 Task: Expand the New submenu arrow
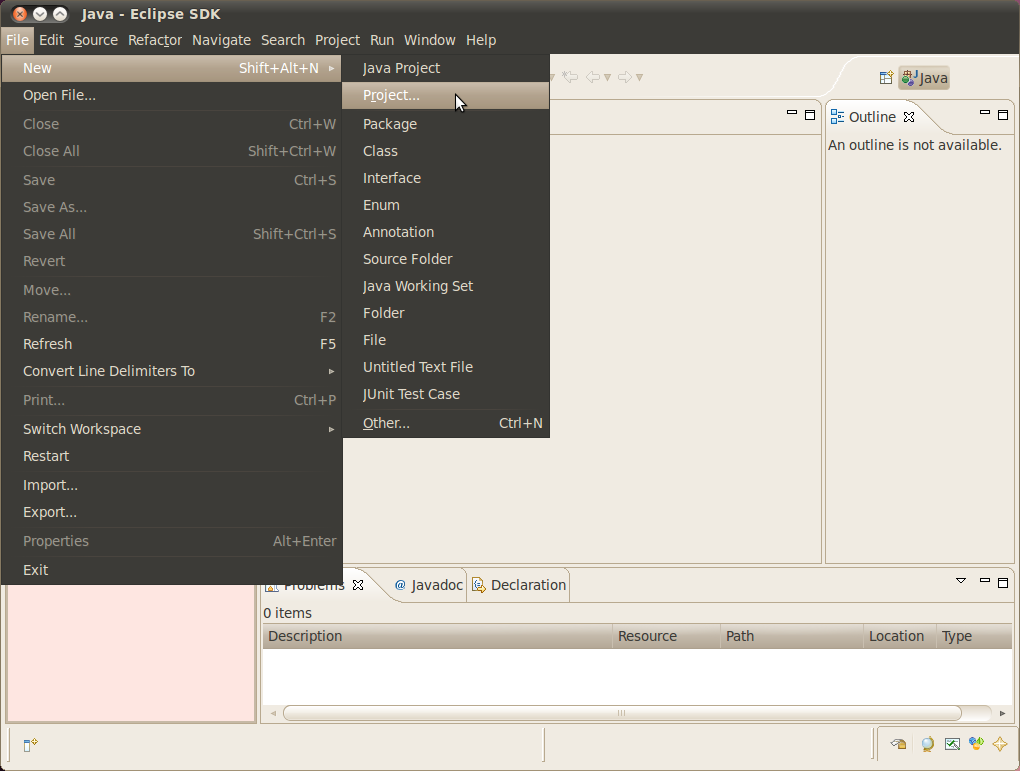point(331,68)
